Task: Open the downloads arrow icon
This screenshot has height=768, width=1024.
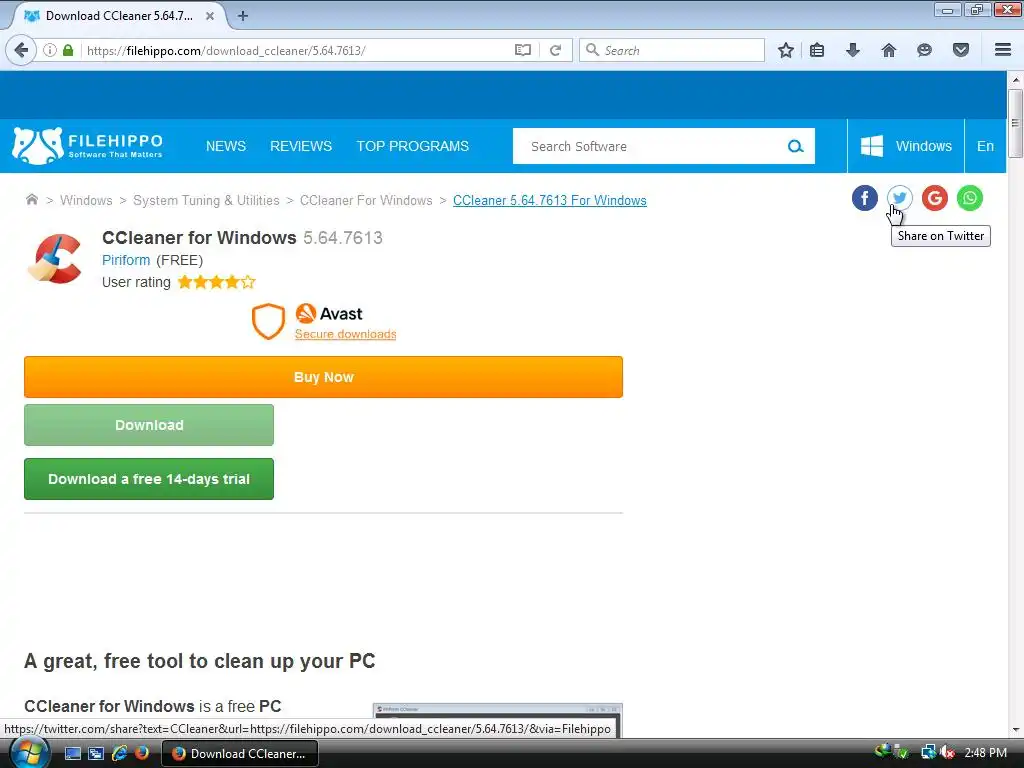Action: tap(853, 50)
